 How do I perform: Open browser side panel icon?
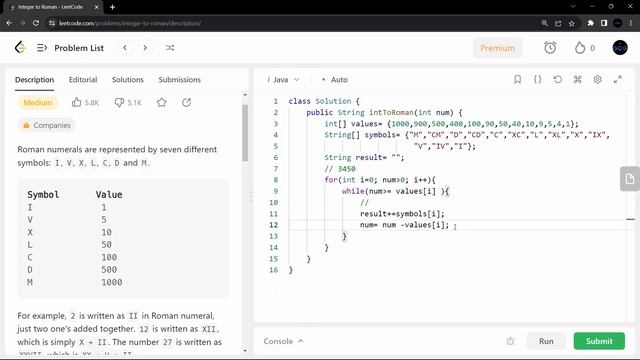click(604, 23)
